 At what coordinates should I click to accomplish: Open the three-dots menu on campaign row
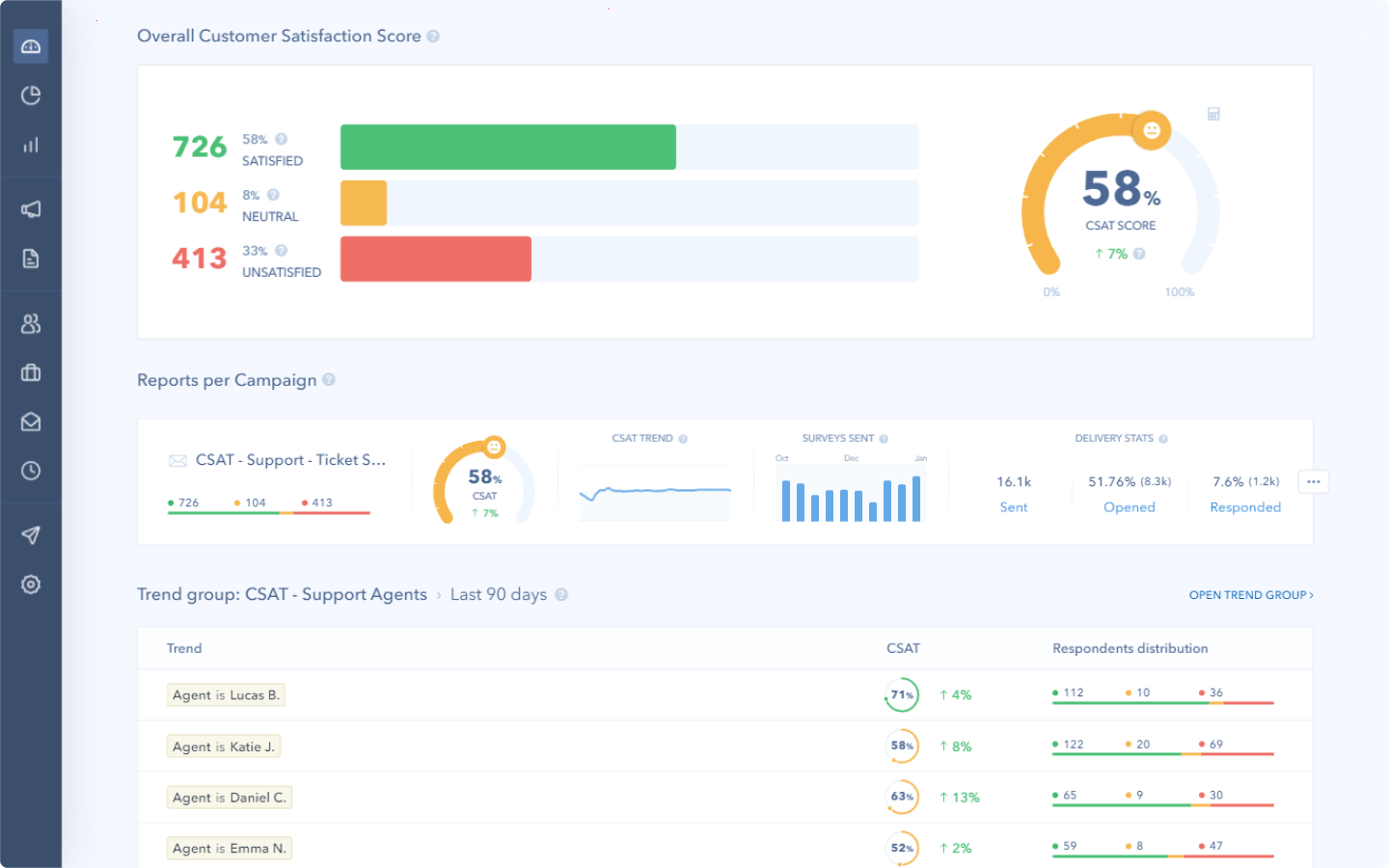click(1314, 481)
